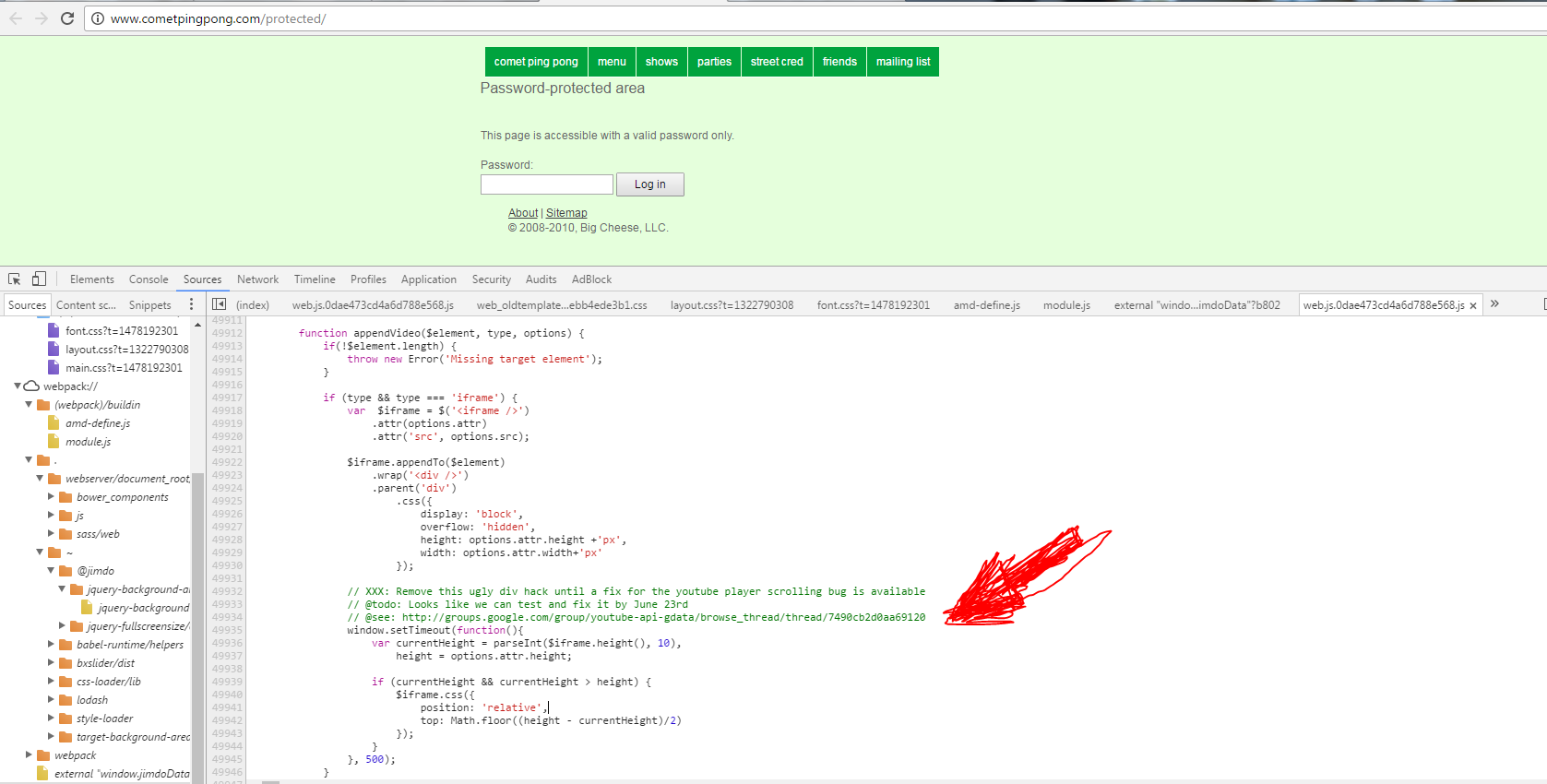Click the webpack:// cloud icon
The width and height of the screenshot is (1547, 784).
31,386
